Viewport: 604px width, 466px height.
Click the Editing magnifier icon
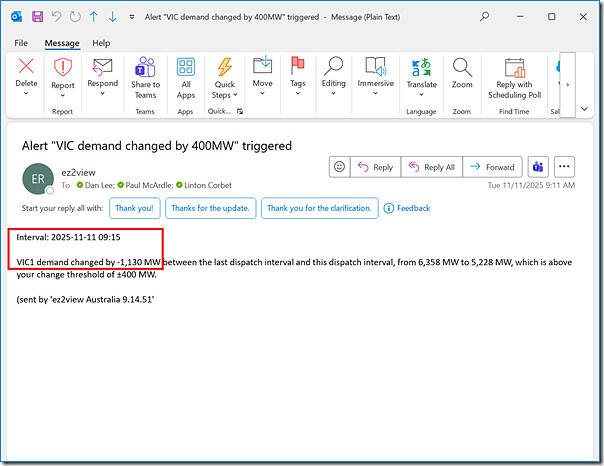(334, 66)
